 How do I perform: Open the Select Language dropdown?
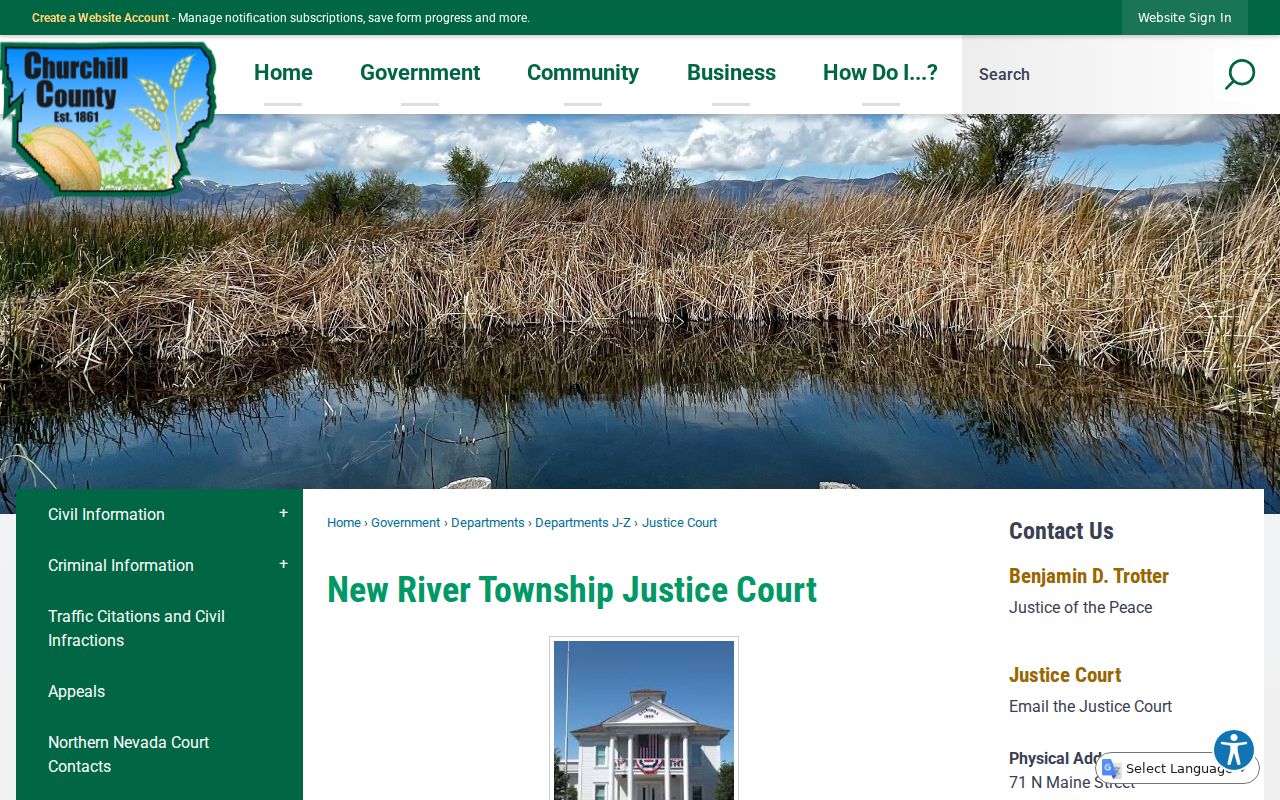1179,768
